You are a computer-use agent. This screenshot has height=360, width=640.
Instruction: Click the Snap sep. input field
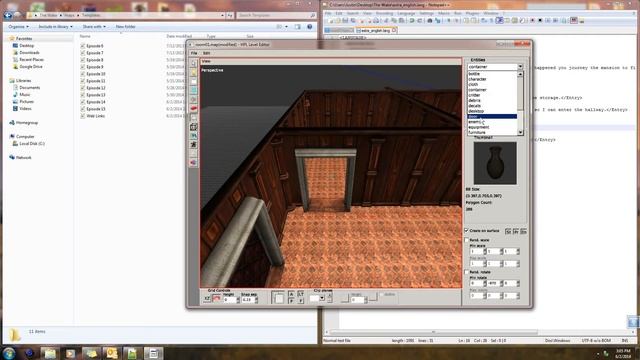[x=248, y=300]
